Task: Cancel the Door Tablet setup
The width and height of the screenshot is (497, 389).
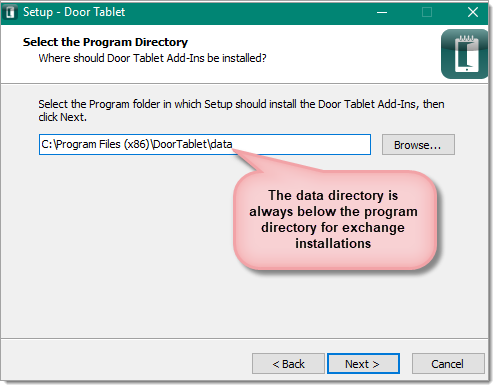Action: 448,364
